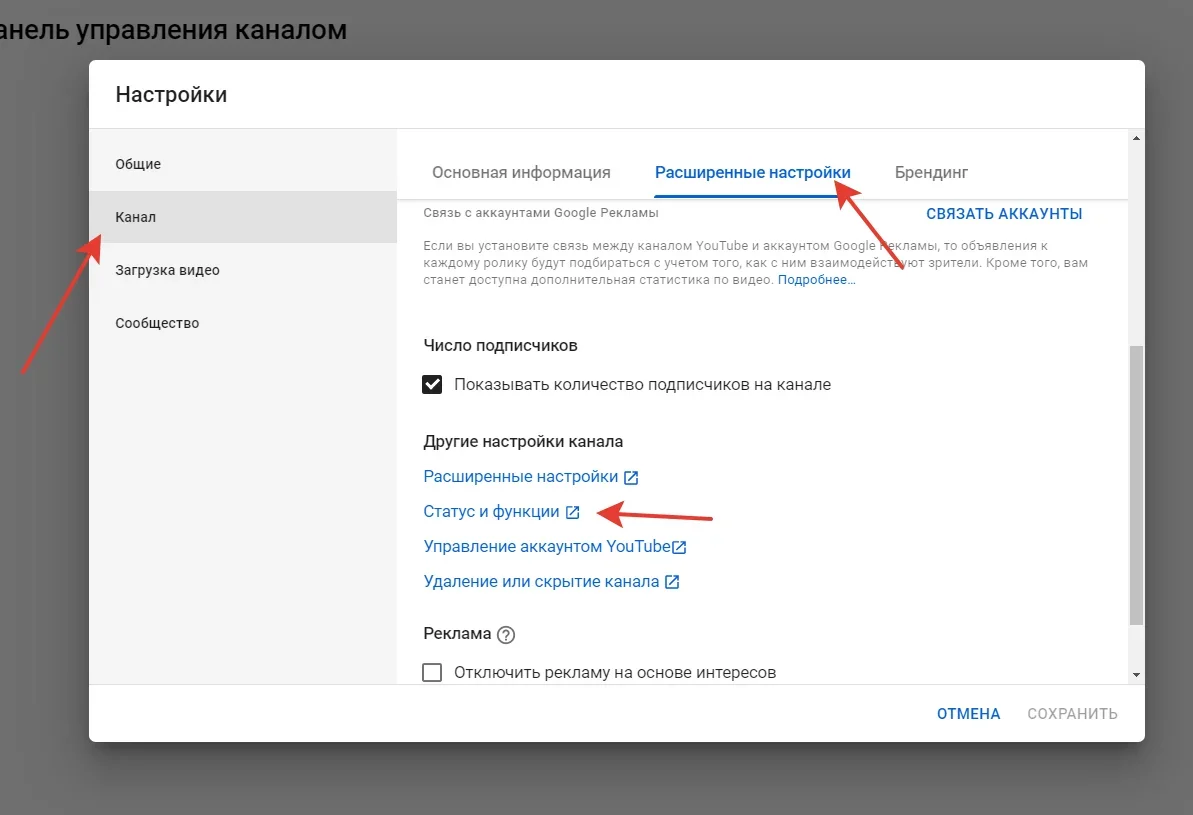Click the vertical scrollbar thumb
The image size is (1193, 815).
(x=1135, y=485)
